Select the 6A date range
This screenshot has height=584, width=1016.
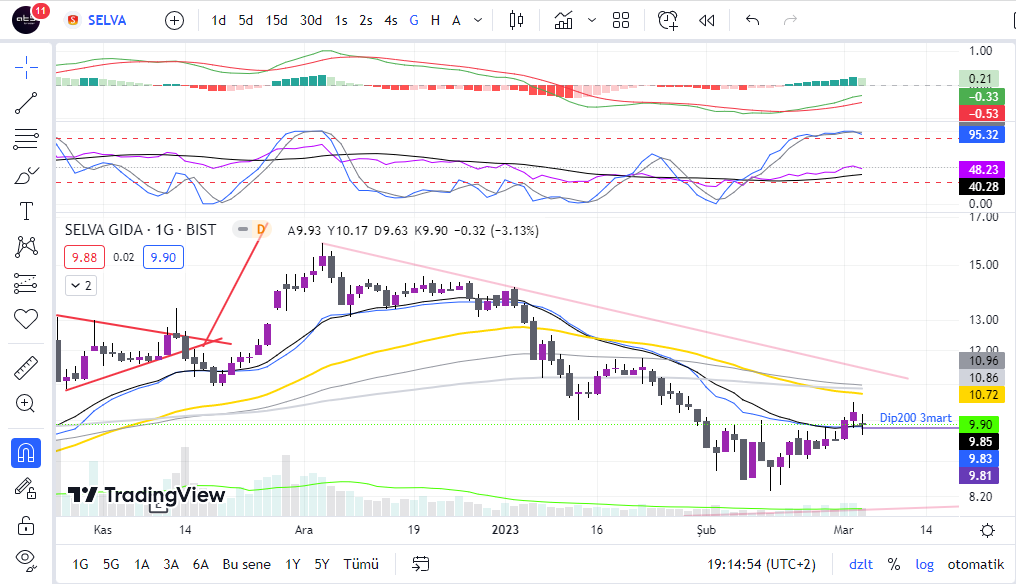click(201, 565)
